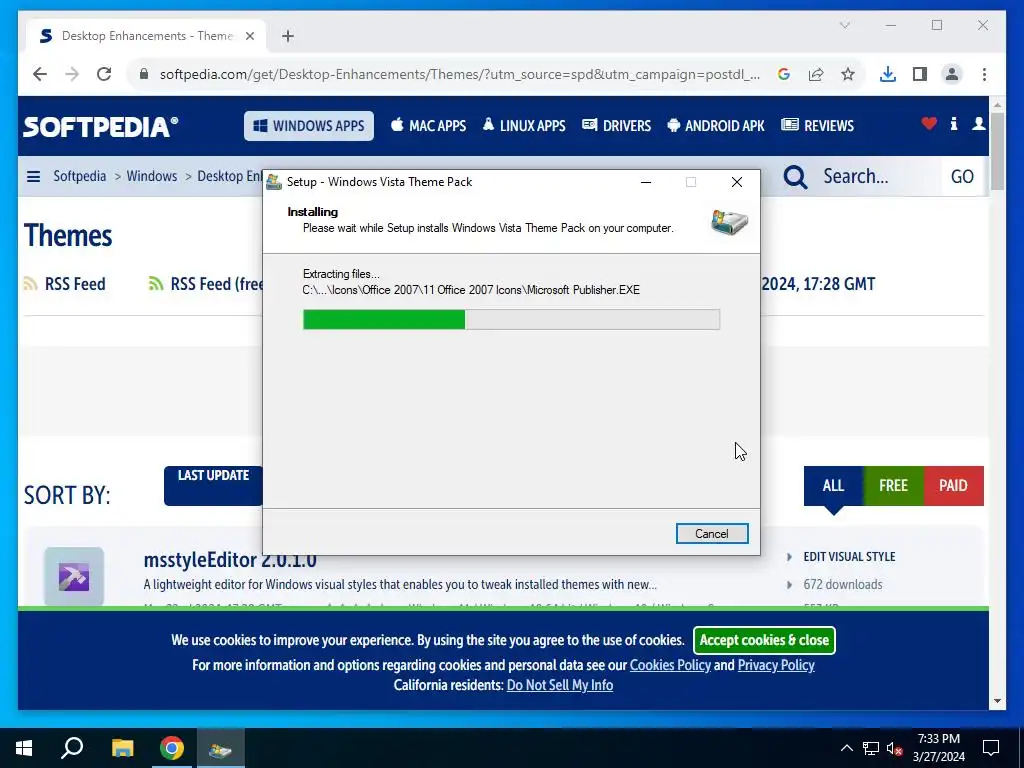Viewport: 1024px width, 768px height.
Task: Click the Softpedia search magnifier icon
Action: pyautogui.click(x=795, y=176)
